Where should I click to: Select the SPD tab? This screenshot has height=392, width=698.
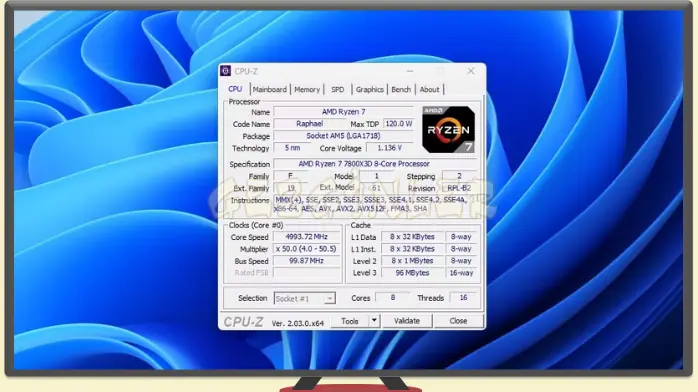click(x=337, y=89)
